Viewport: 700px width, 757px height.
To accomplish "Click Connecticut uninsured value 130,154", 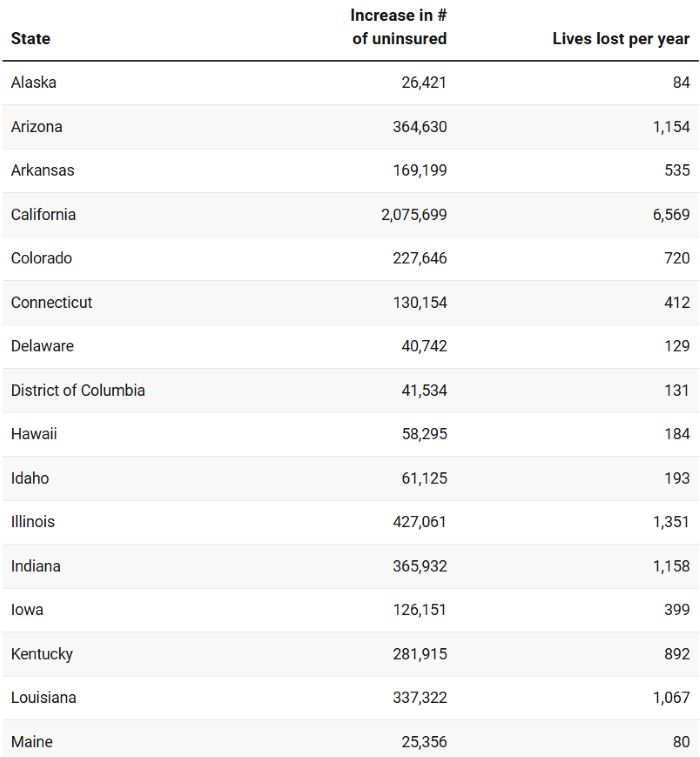I will coord(420,303).
